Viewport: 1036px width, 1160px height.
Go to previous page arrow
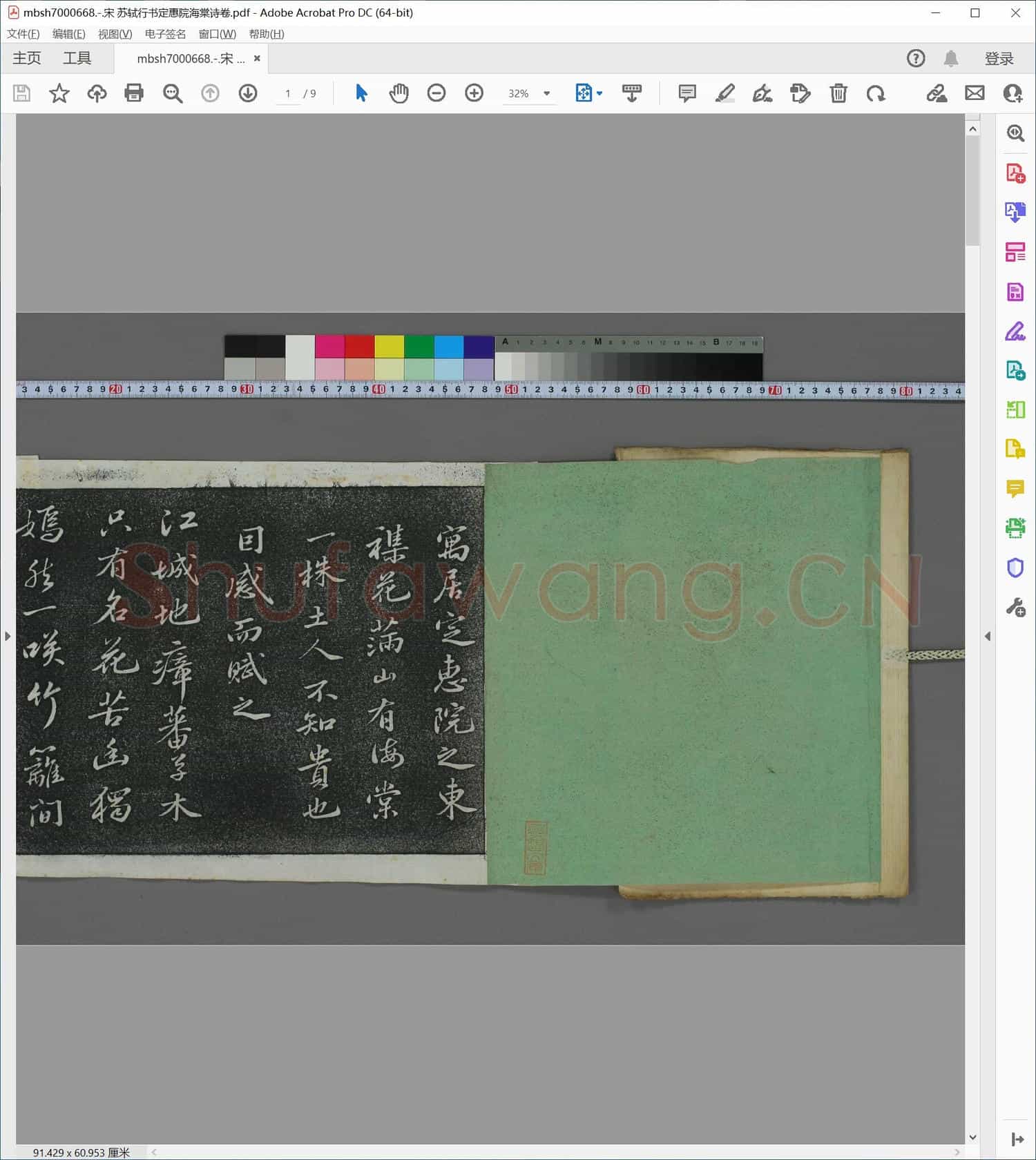point(210,93)
